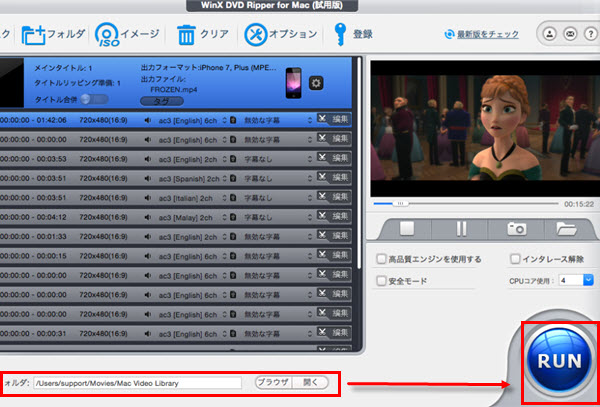Screen dimensions: 600x407
Task: Select title row 00:00:00 - 00:00:15
Action: pyautogui.click(x=176, y=256)
